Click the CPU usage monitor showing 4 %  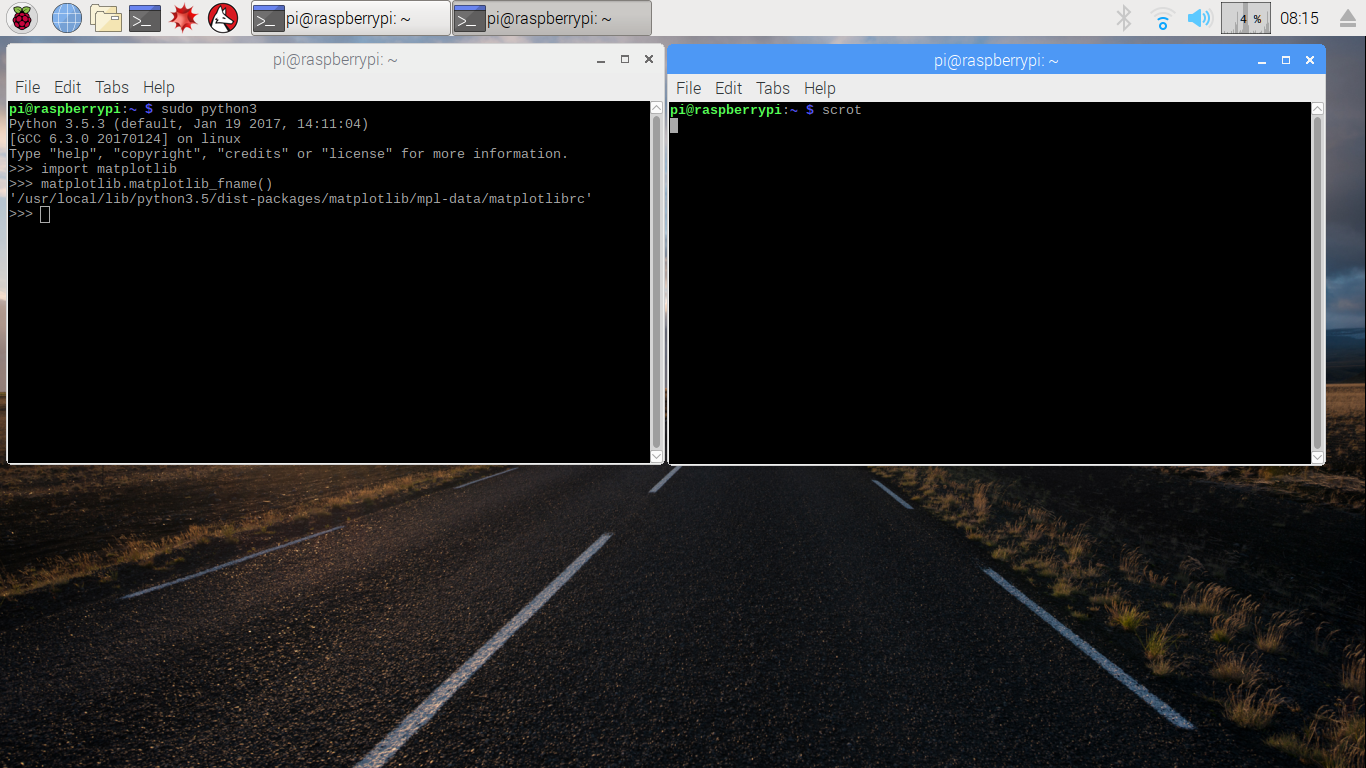(1246, 18)
